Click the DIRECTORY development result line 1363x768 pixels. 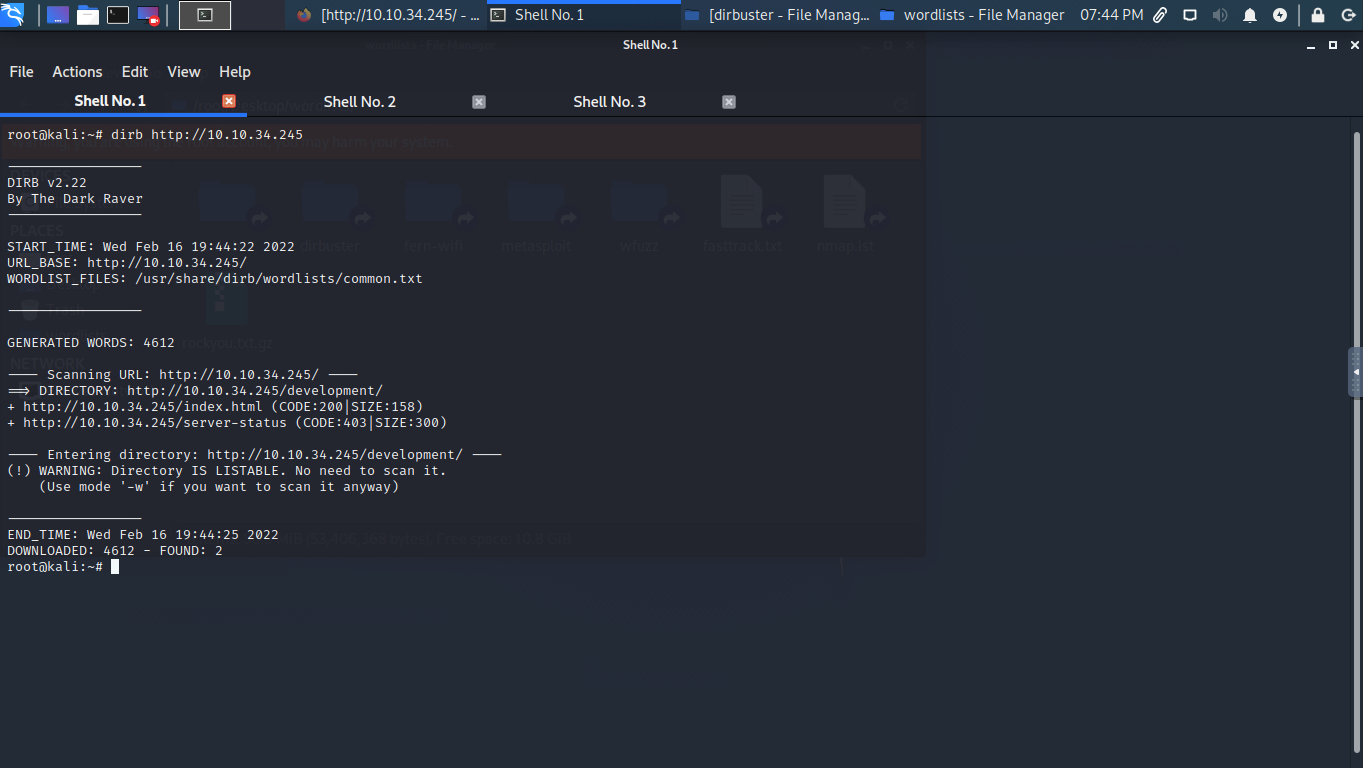[x=195, y=390]
